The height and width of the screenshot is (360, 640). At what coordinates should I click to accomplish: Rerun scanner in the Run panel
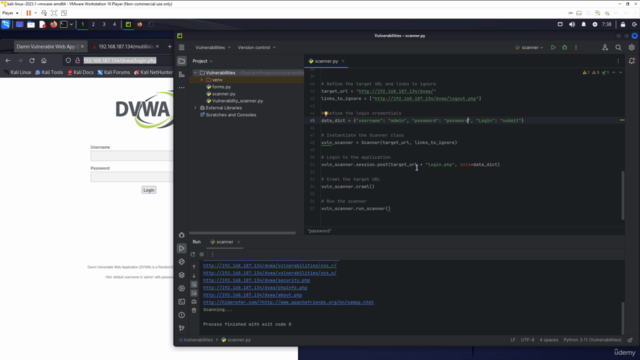click(x=193, y=254)
